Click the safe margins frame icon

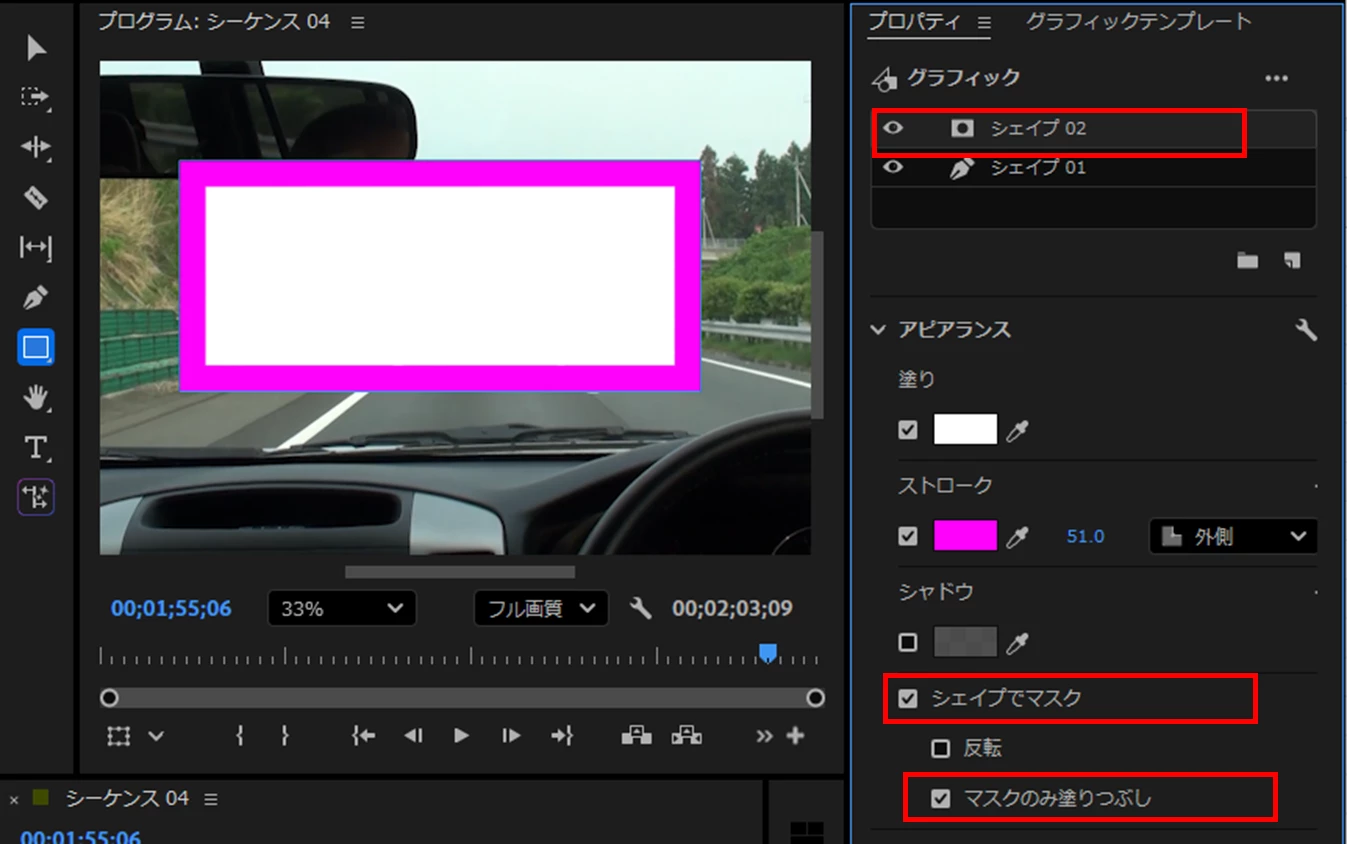[118, 736]
